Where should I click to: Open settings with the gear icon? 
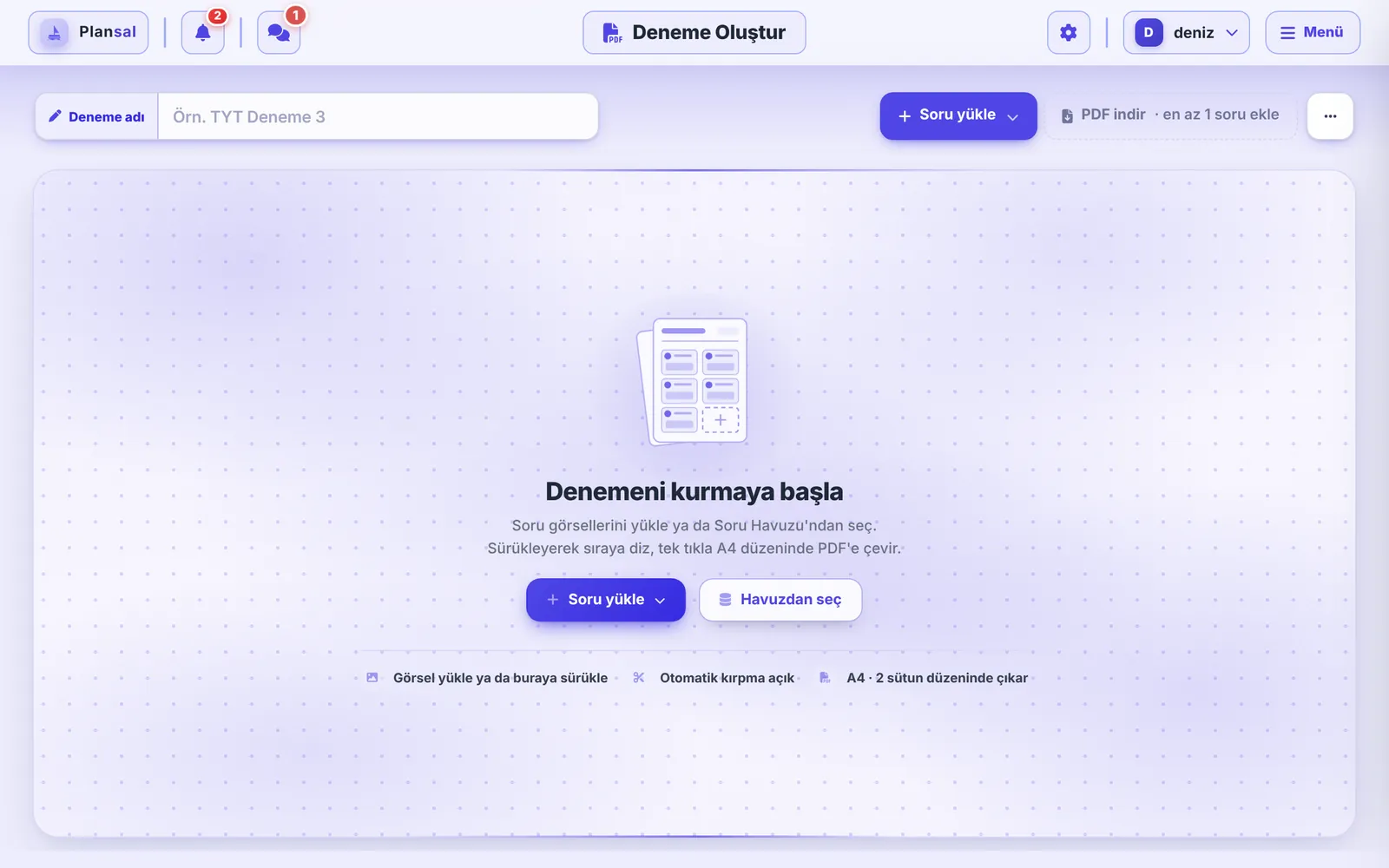[1069, 33]
